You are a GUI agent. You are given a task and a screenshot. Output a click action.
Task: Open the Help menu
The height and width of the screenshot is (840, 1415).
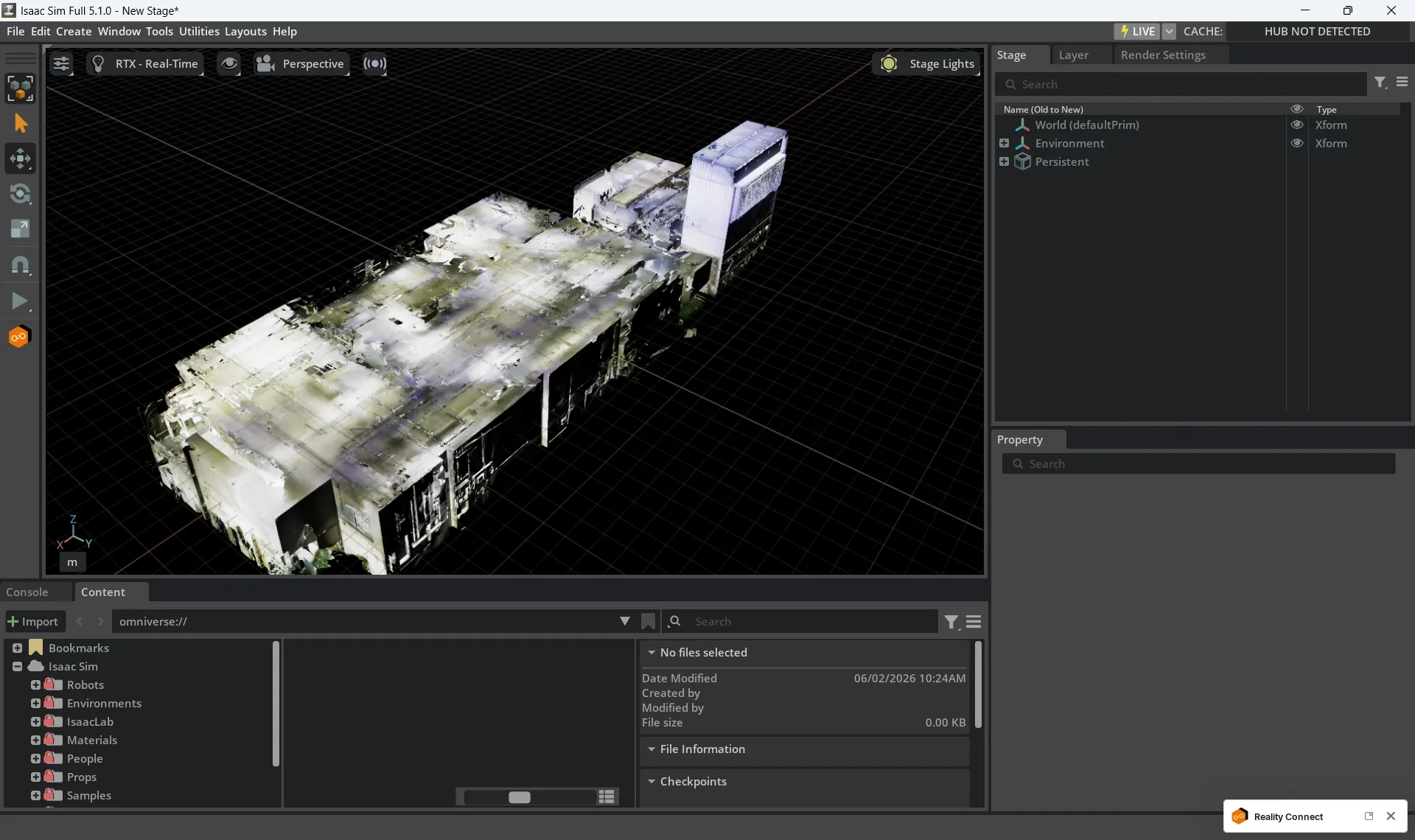point(284,32)
